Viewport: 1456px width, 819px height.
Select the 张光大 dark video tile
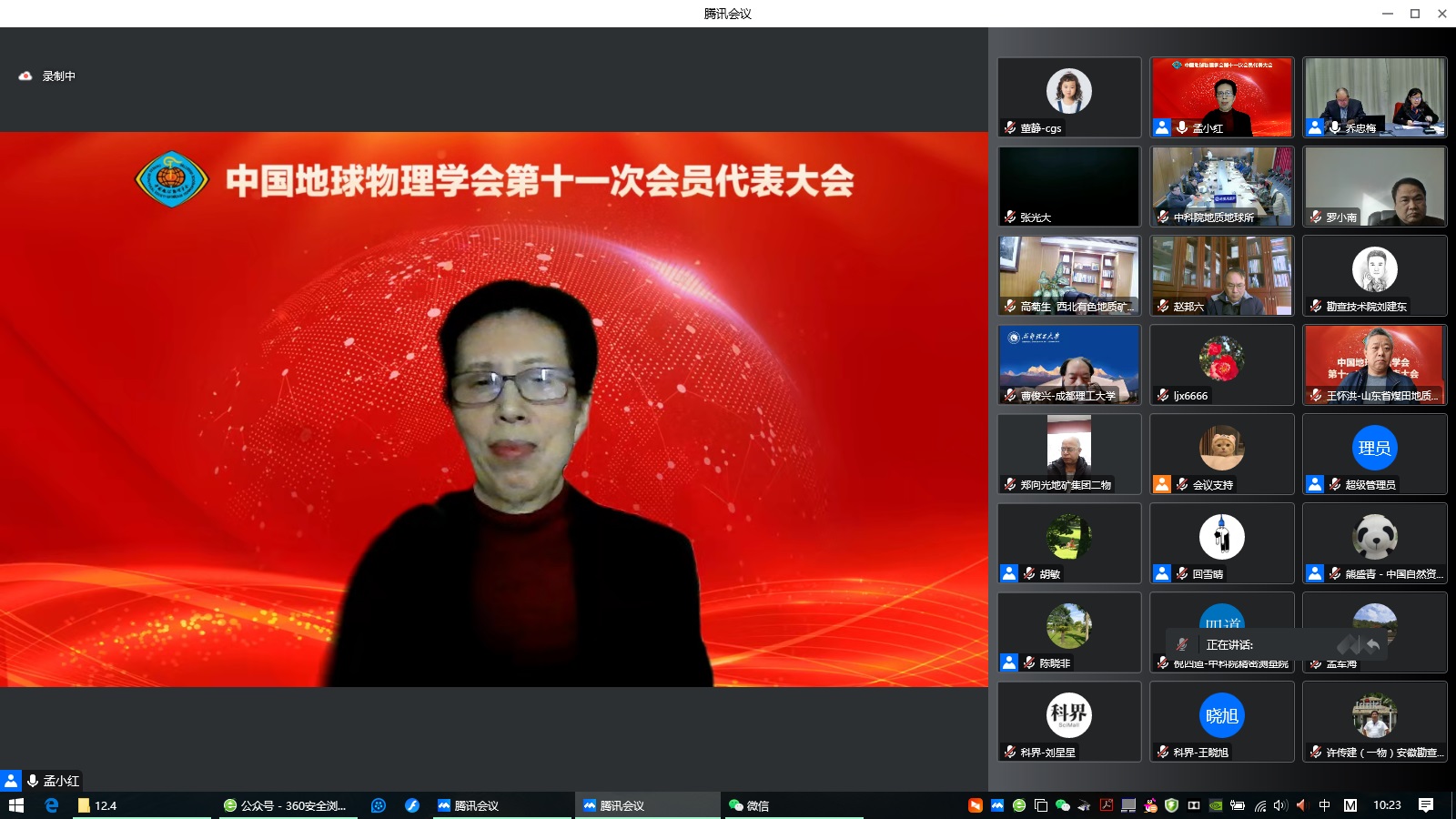point(1069,187)
